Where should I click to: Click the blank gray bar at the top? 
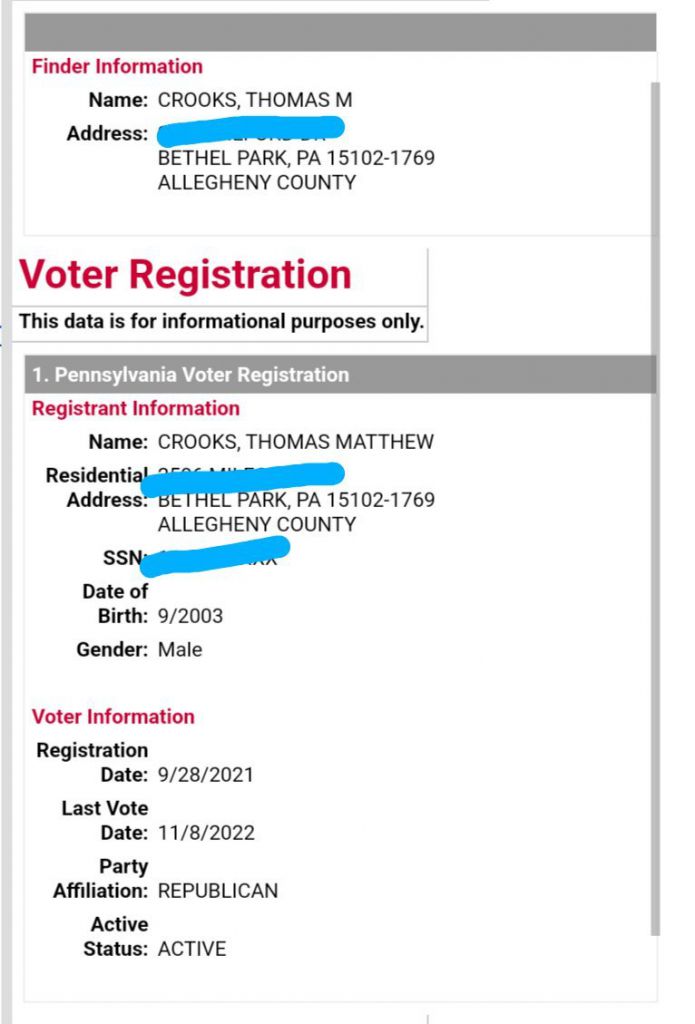pos(340,33)
